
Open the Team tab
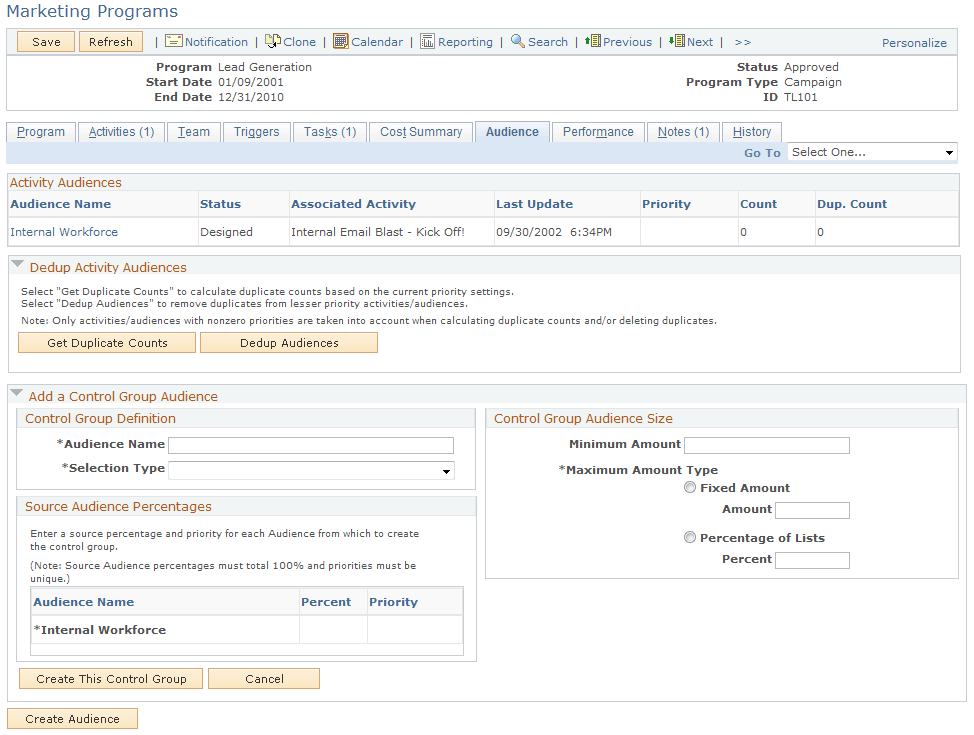pos(194,132)
